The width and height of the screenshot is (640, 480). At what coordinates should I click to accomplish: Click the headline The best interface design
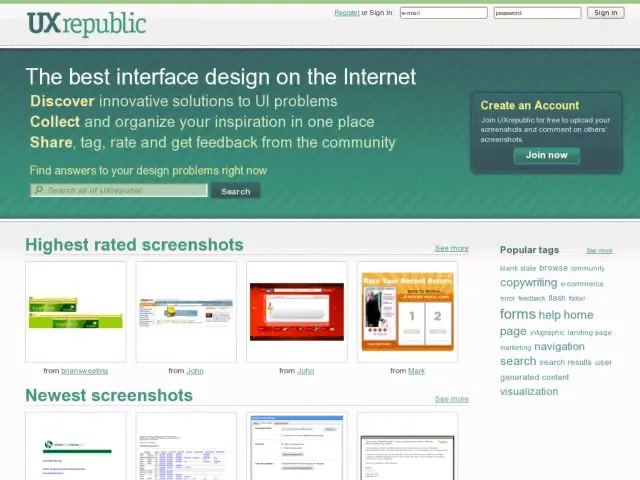pos(221,77)
